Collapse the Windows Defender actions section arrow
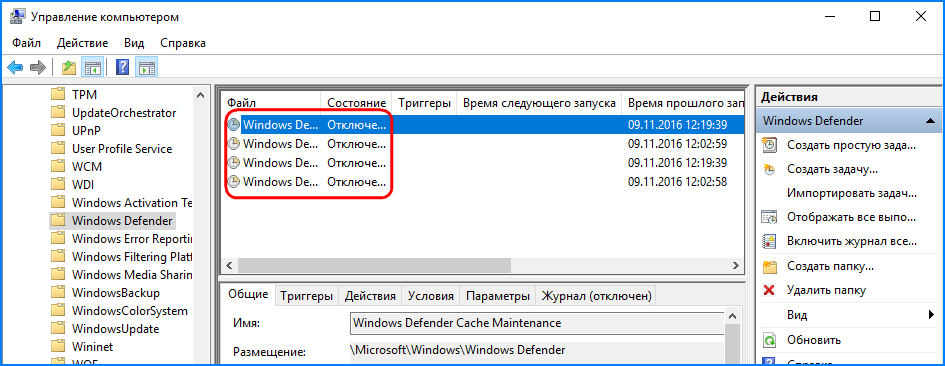 click(930, 121)
